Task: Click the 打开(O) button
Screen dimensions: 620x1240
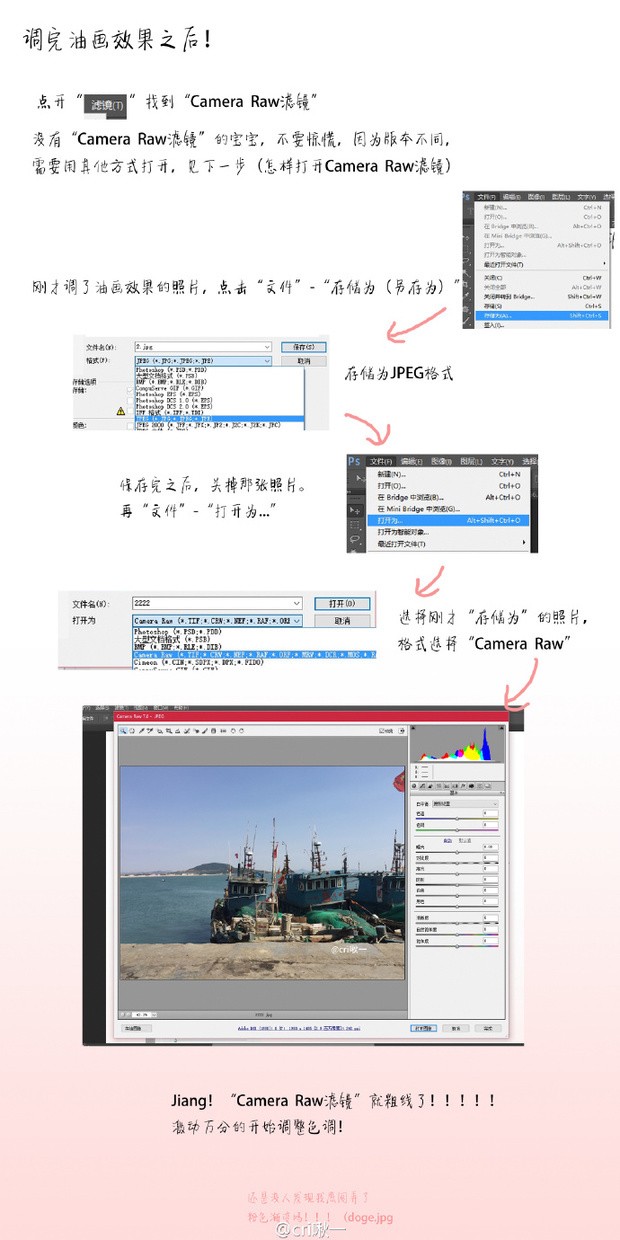Action: tap(342, 604)
